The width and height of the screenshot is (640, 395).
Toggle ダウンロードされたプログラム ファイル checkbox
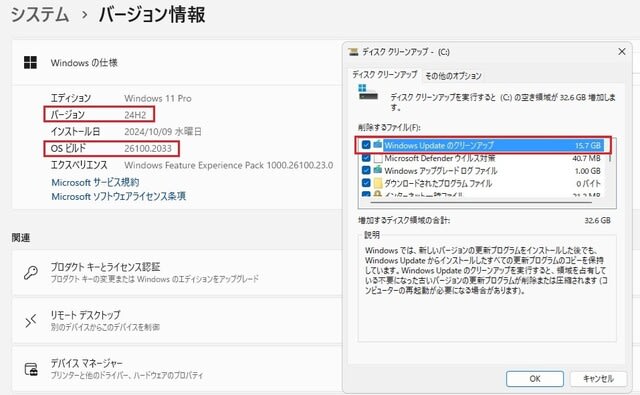366,183
